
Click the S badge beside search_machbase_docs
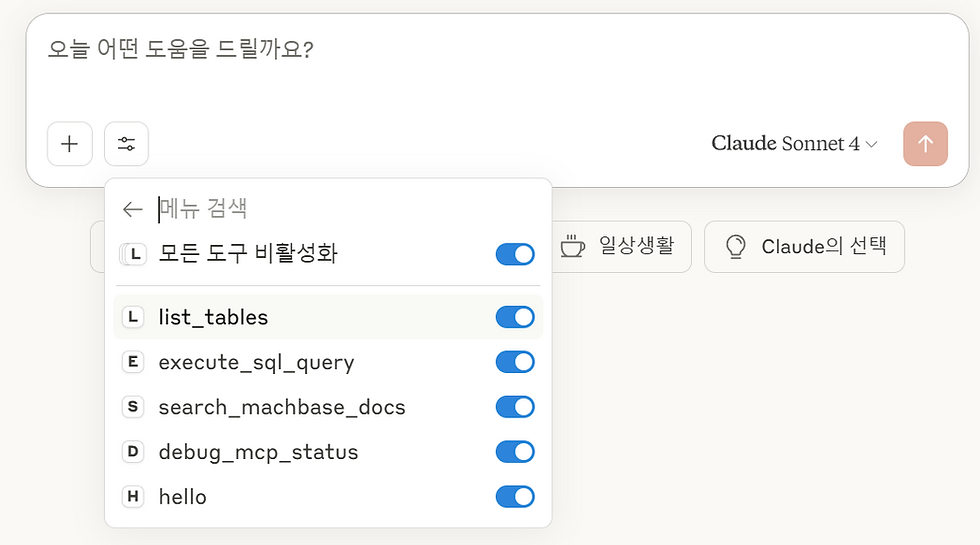[x=132, y=407]
